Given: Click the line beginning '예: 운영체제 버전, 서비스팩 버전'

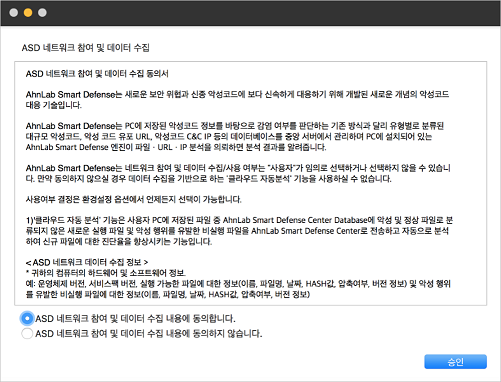Looking at the screenshot, I should click(x=238, y=284).
